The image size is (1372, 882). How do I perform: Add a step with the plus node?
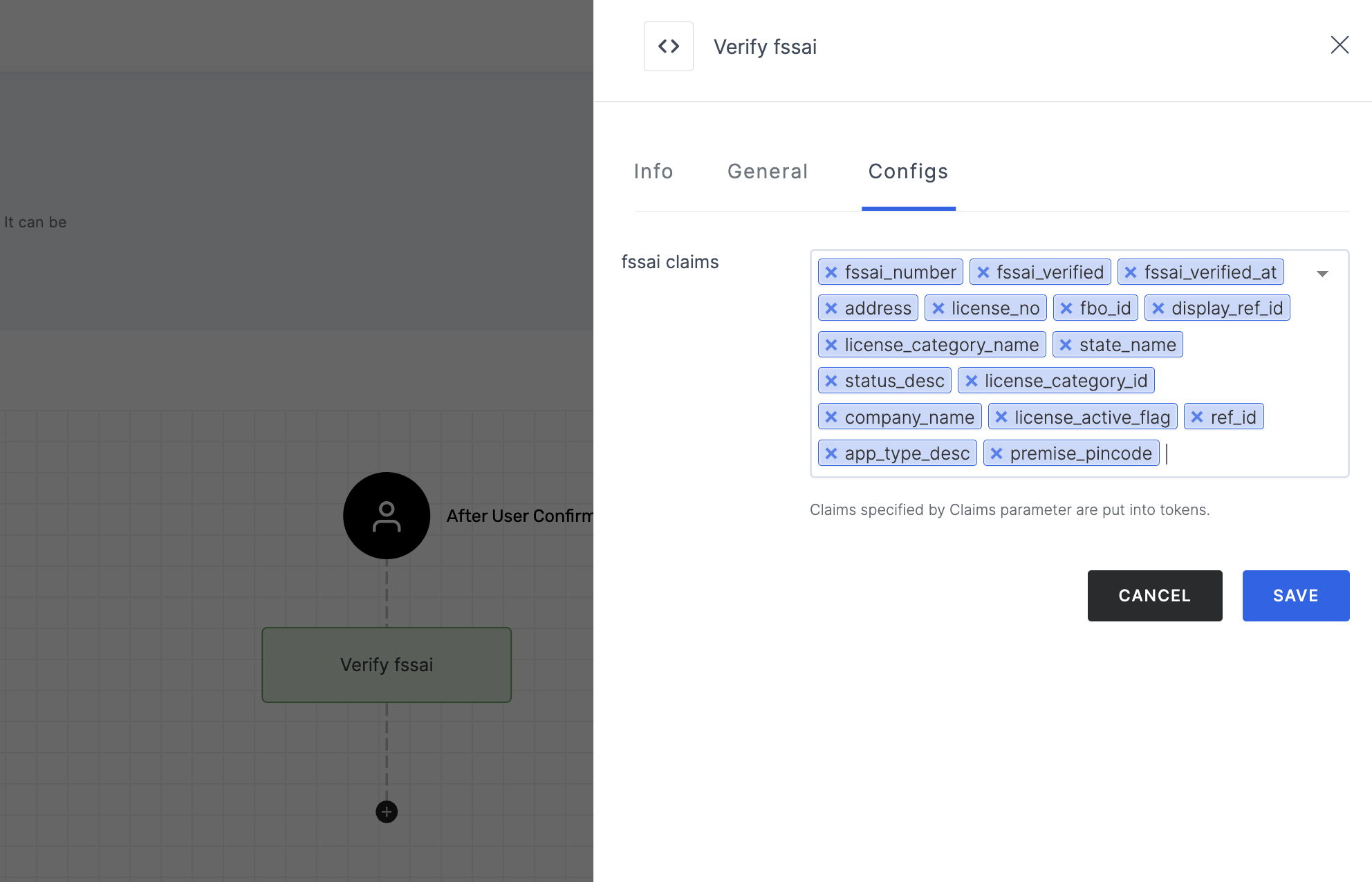click(387, 811)
